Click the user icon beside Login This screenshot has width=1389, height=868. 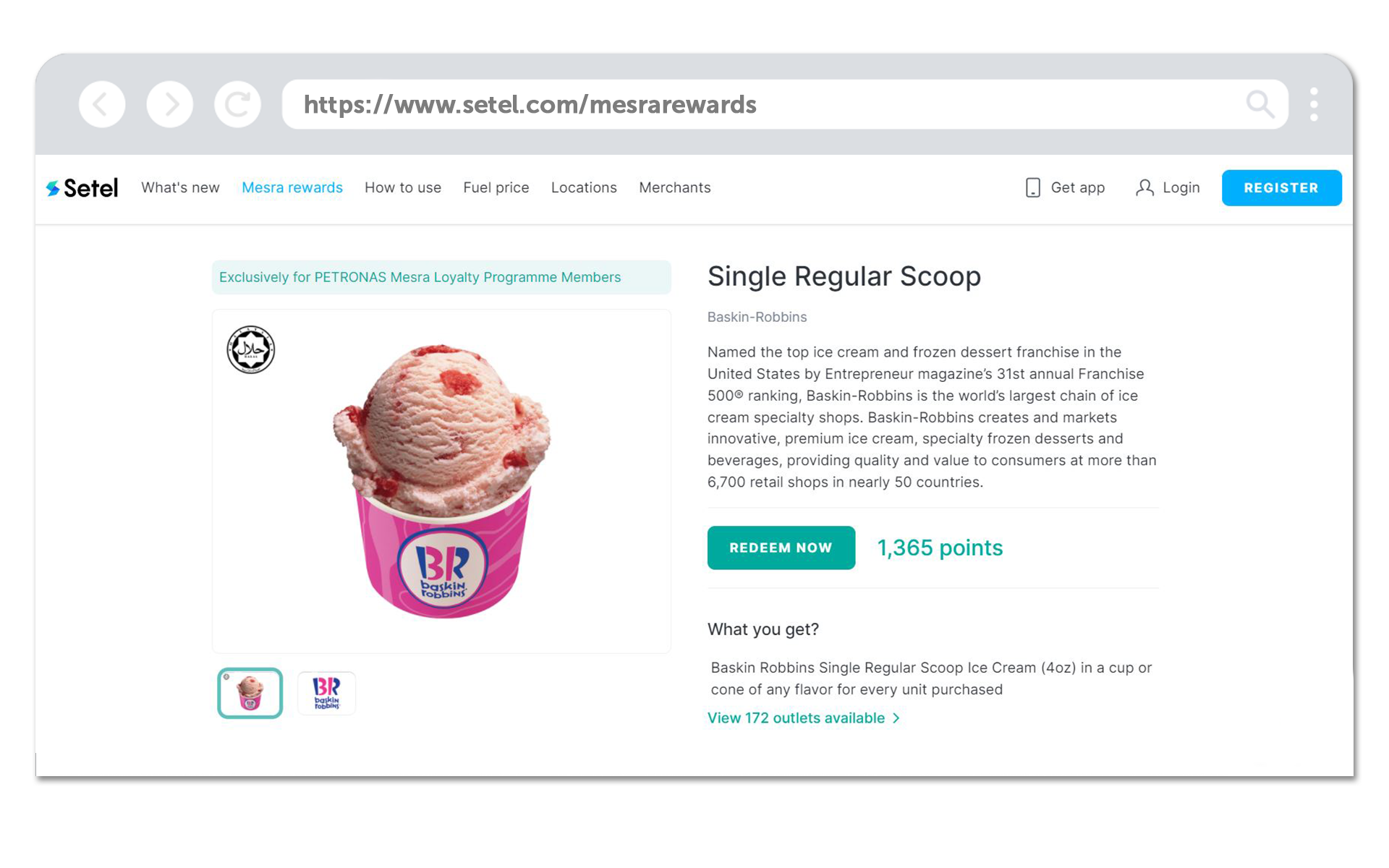pos(1144,188)
